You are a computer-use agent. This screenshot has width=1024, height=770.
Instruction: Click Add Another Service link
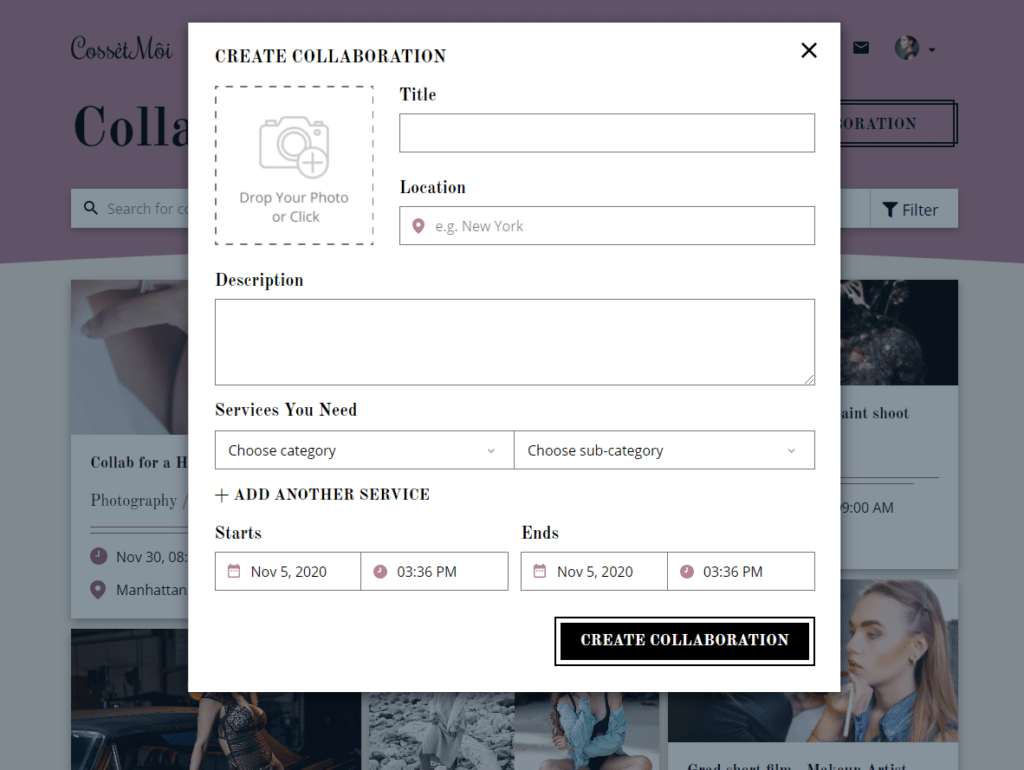click(x=323, y=494)
